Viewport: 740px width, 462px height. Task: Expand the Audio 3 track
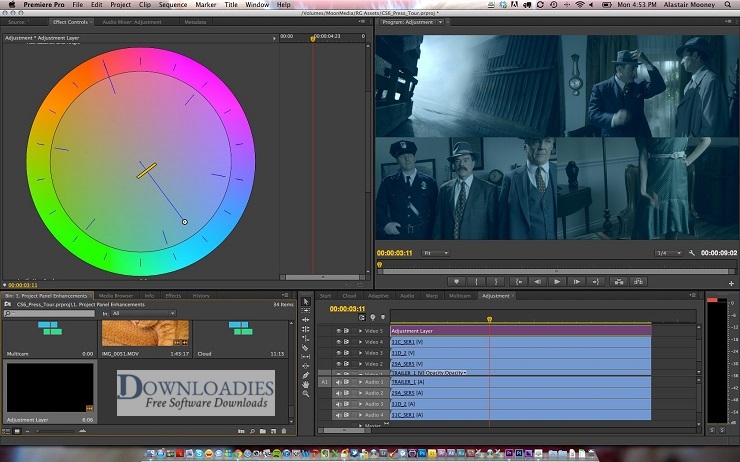[x=360, y=404]
